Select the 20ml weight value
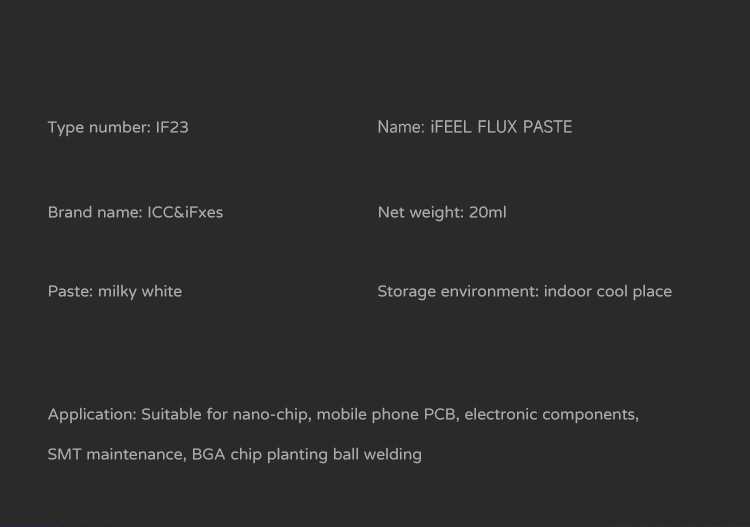The image size is (750, 527). point(487,212)
